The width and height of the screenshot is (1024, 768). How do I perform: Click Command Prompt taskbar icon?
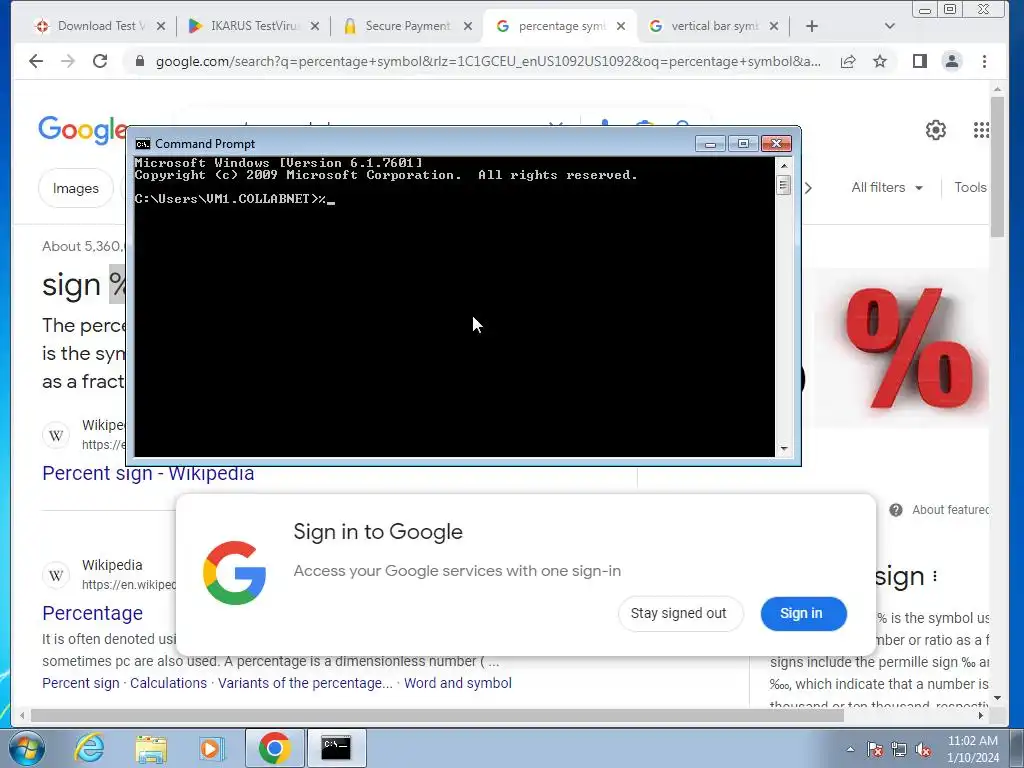coord(336,748)
